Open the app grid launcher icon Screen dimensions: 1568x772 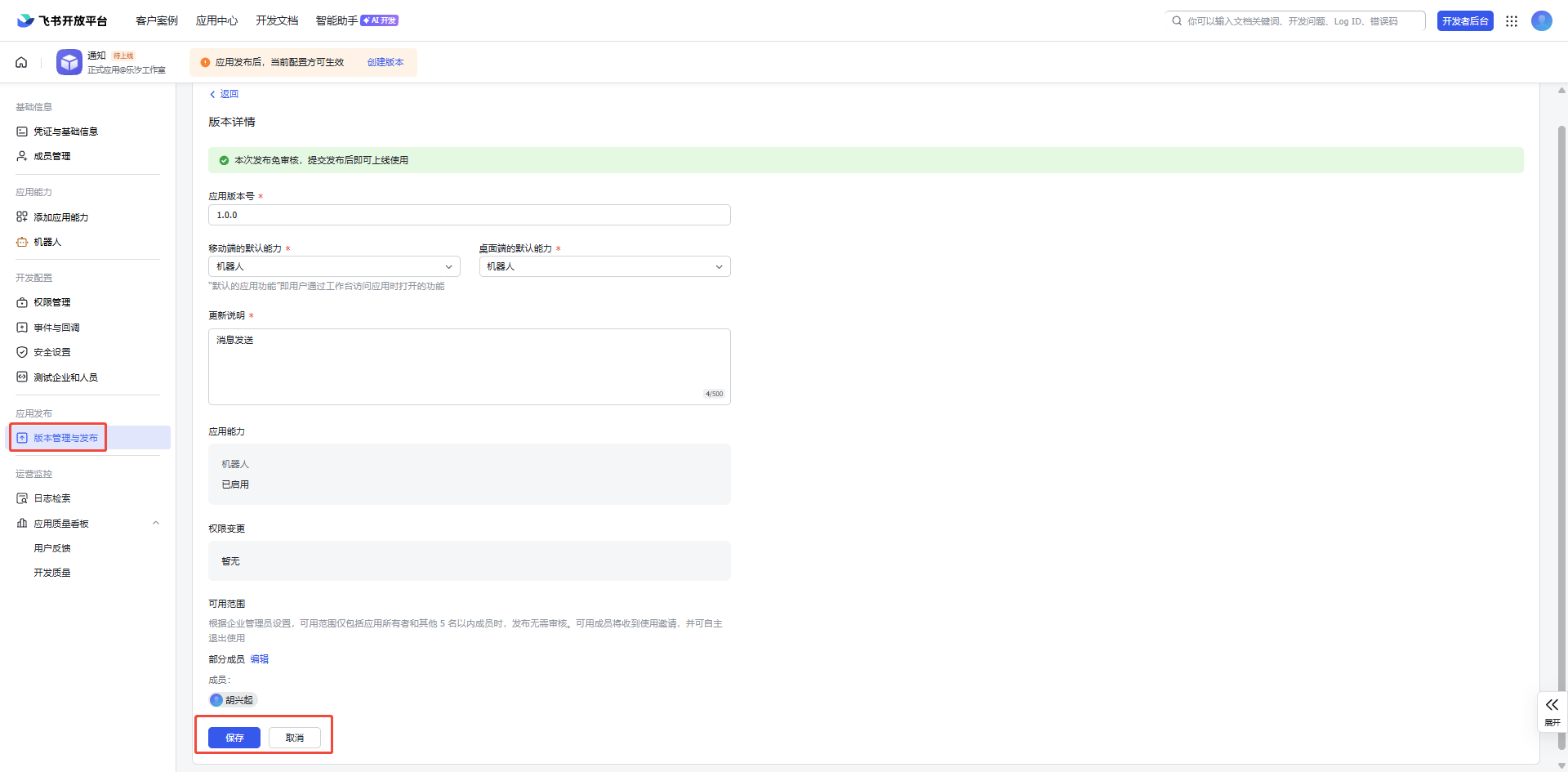pyautogui.click(x=1512, y=21)
